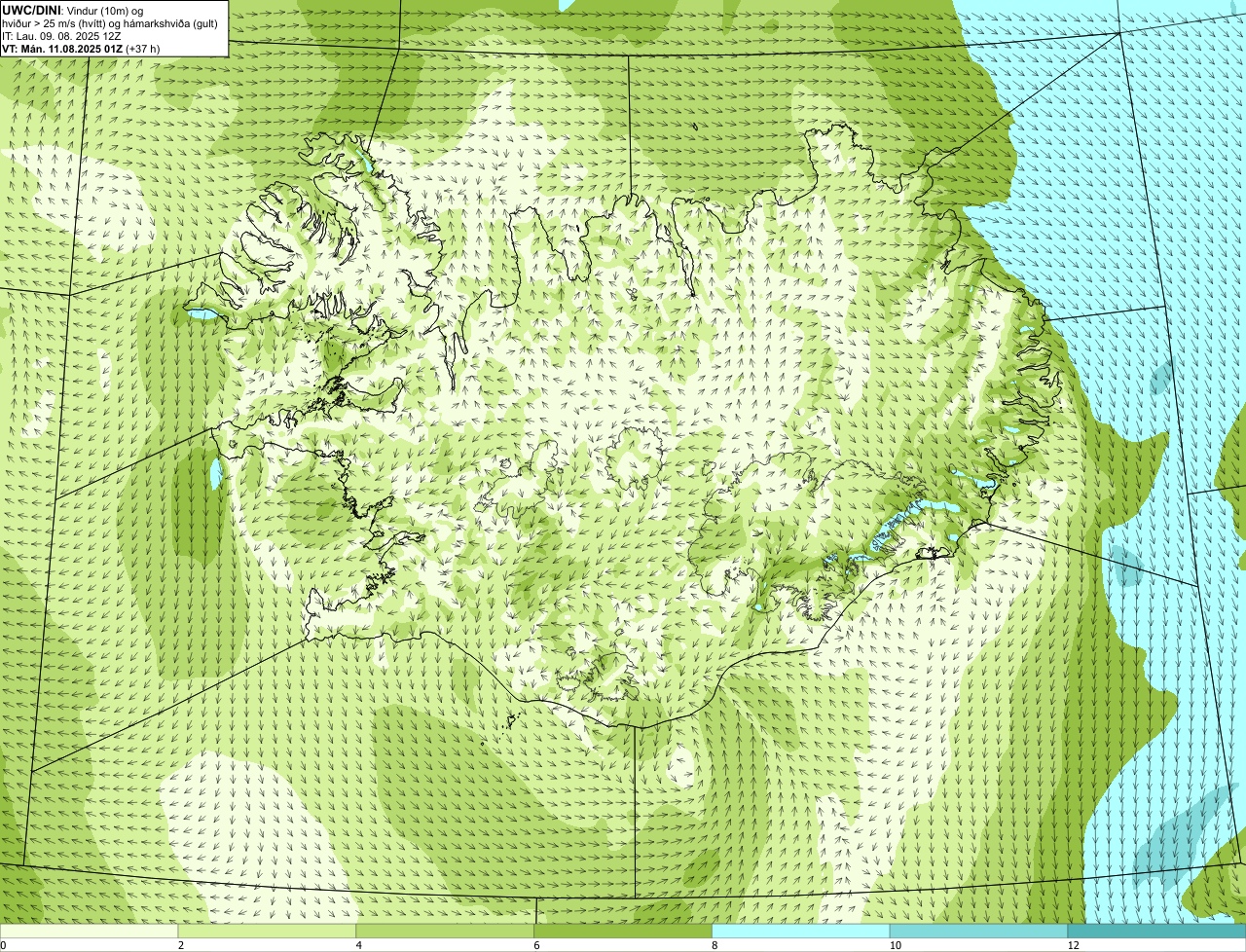Click the '12' label under the colorbar
Viewport: 1246px width, 952px height.
1073,945
